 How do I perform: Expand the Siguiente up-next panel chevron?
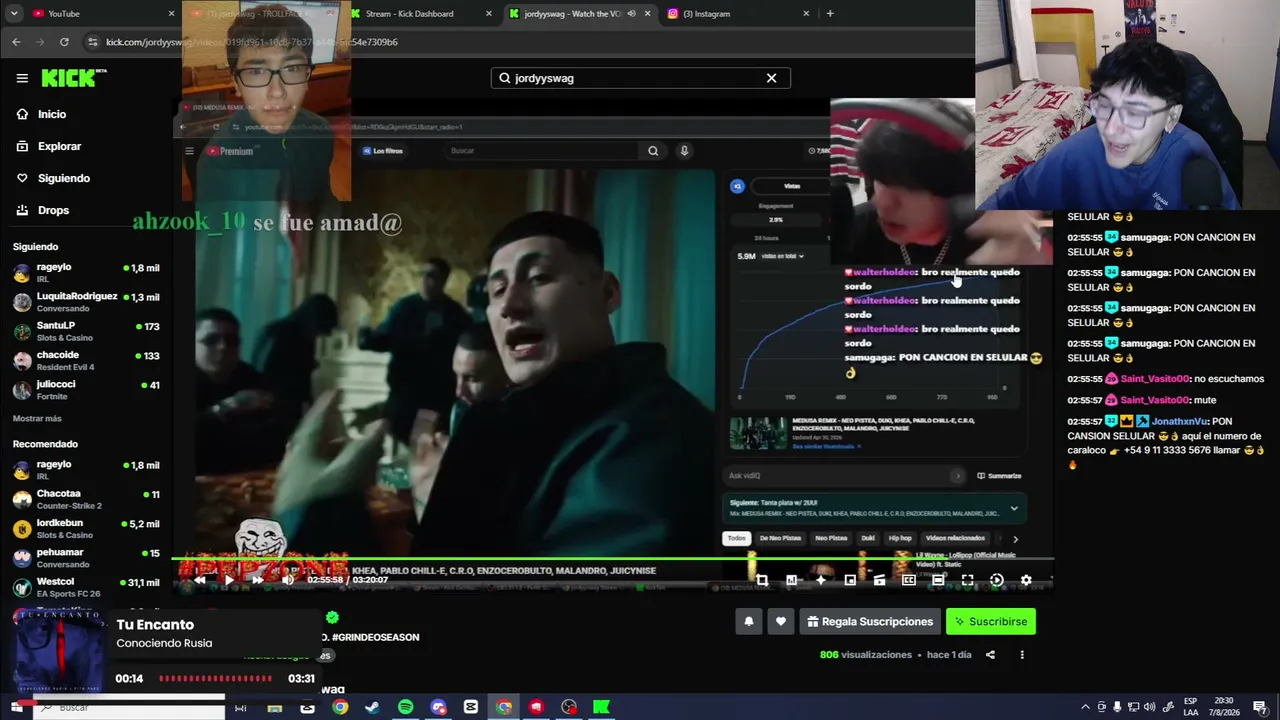[1014, 508]
